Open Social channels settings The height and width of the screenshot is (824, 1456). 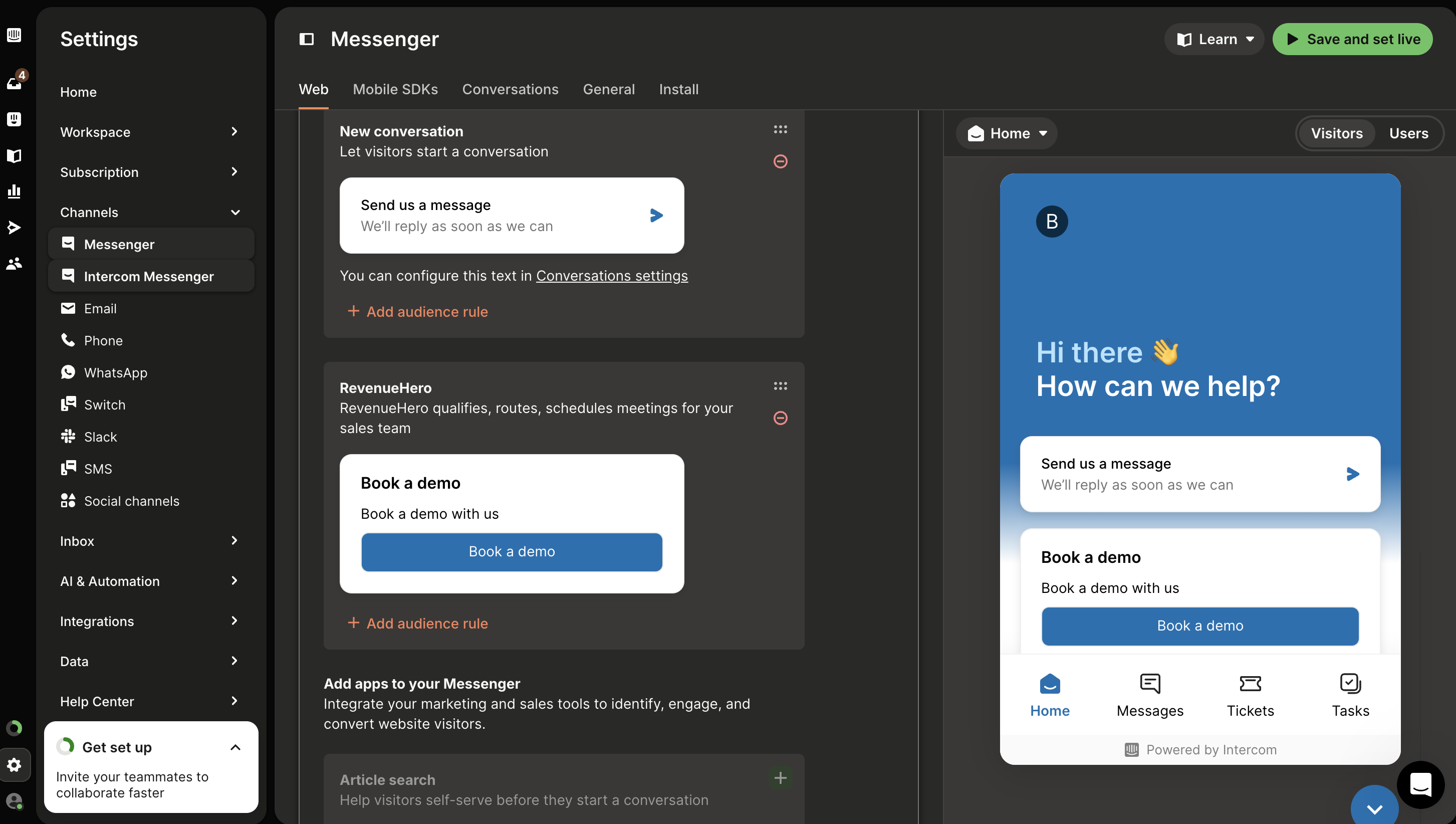(x=151, y=501)
